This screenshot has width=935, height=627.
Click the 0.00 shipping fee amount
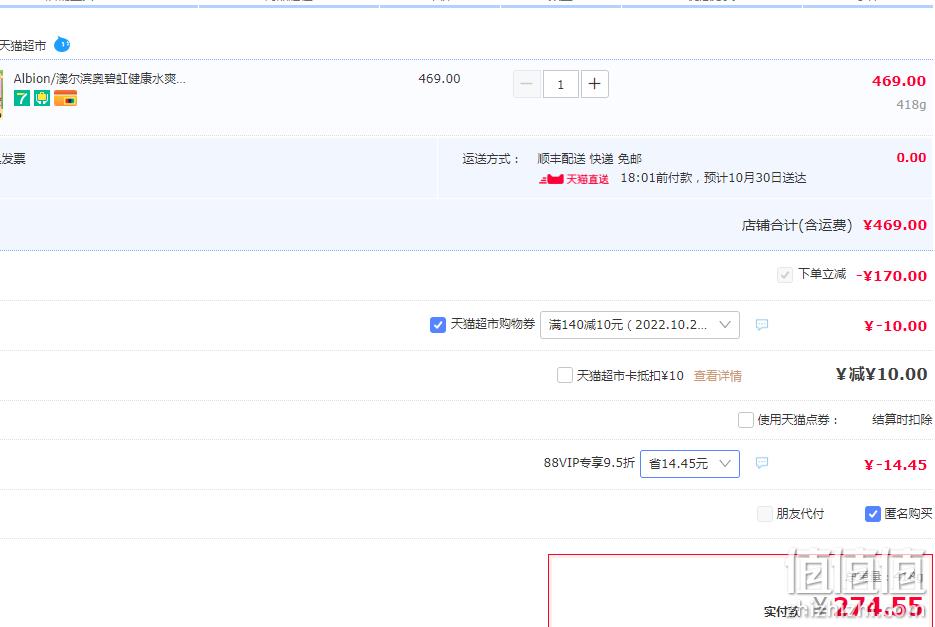[x=911, y=157]
